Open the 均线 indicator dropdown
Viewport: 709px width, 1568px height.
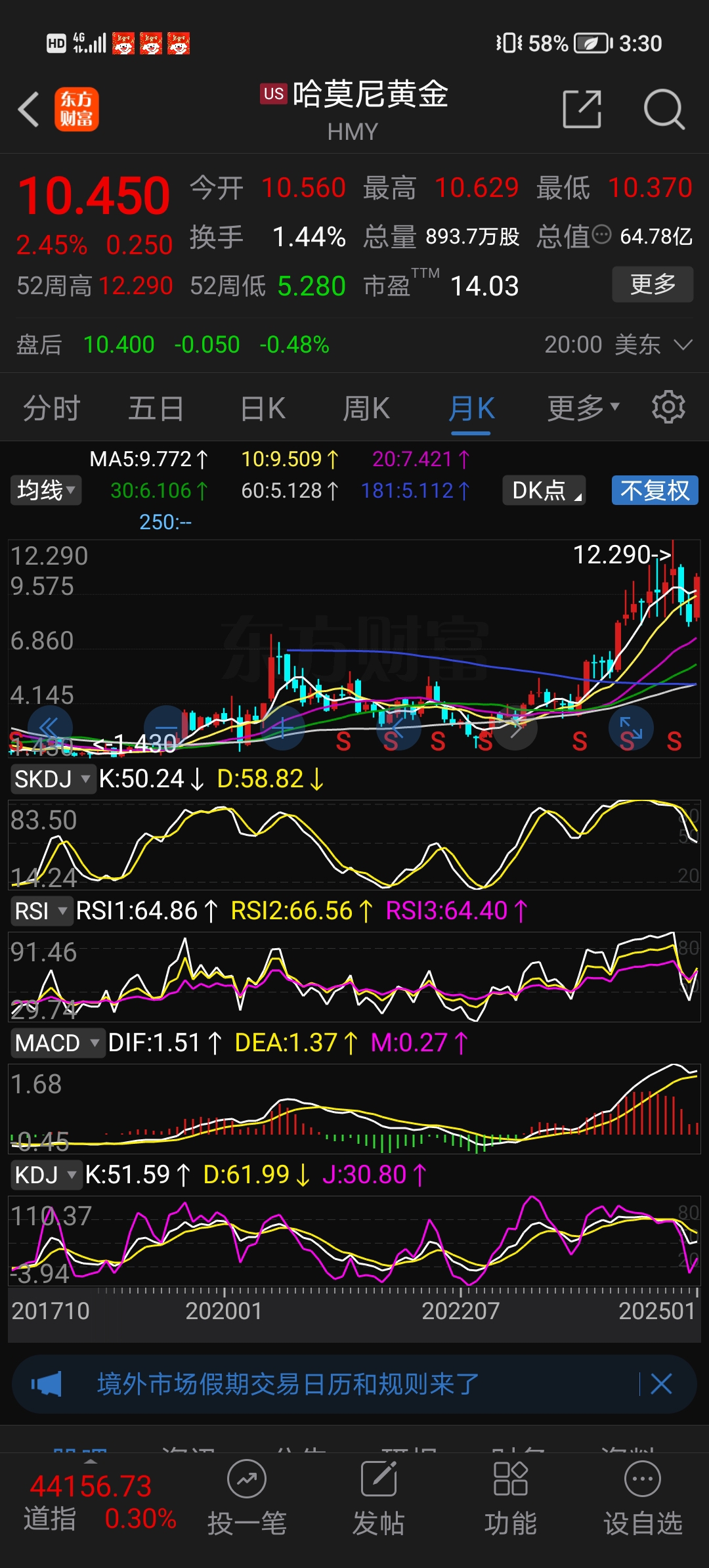click(46, 490)
